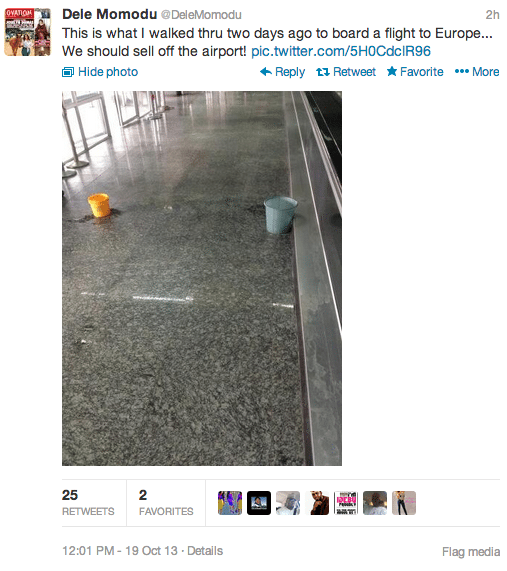Click the first colorful retweeter avatar

pyautogui.click(x=230, y=503)
